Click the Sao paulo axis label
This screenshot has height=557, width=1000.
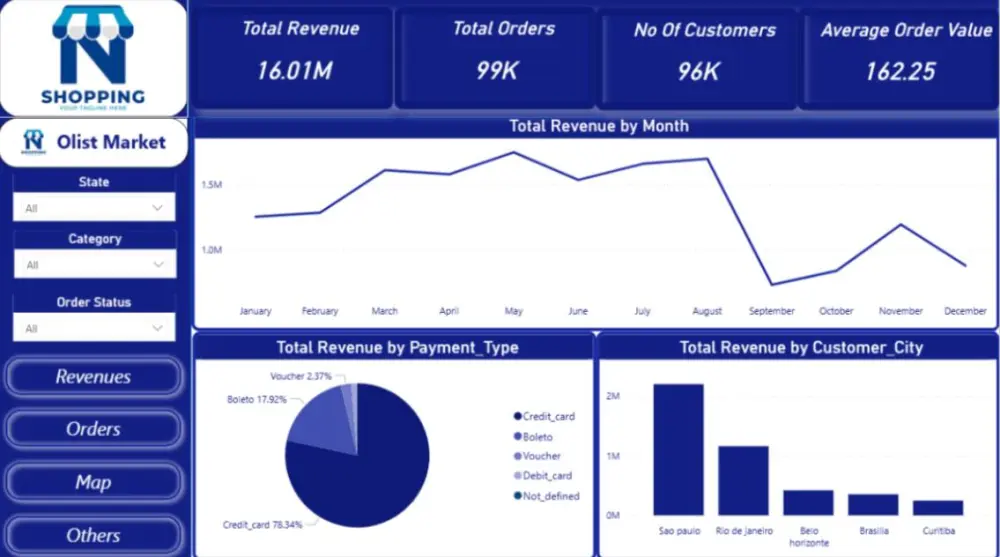(x=679, y=531)
